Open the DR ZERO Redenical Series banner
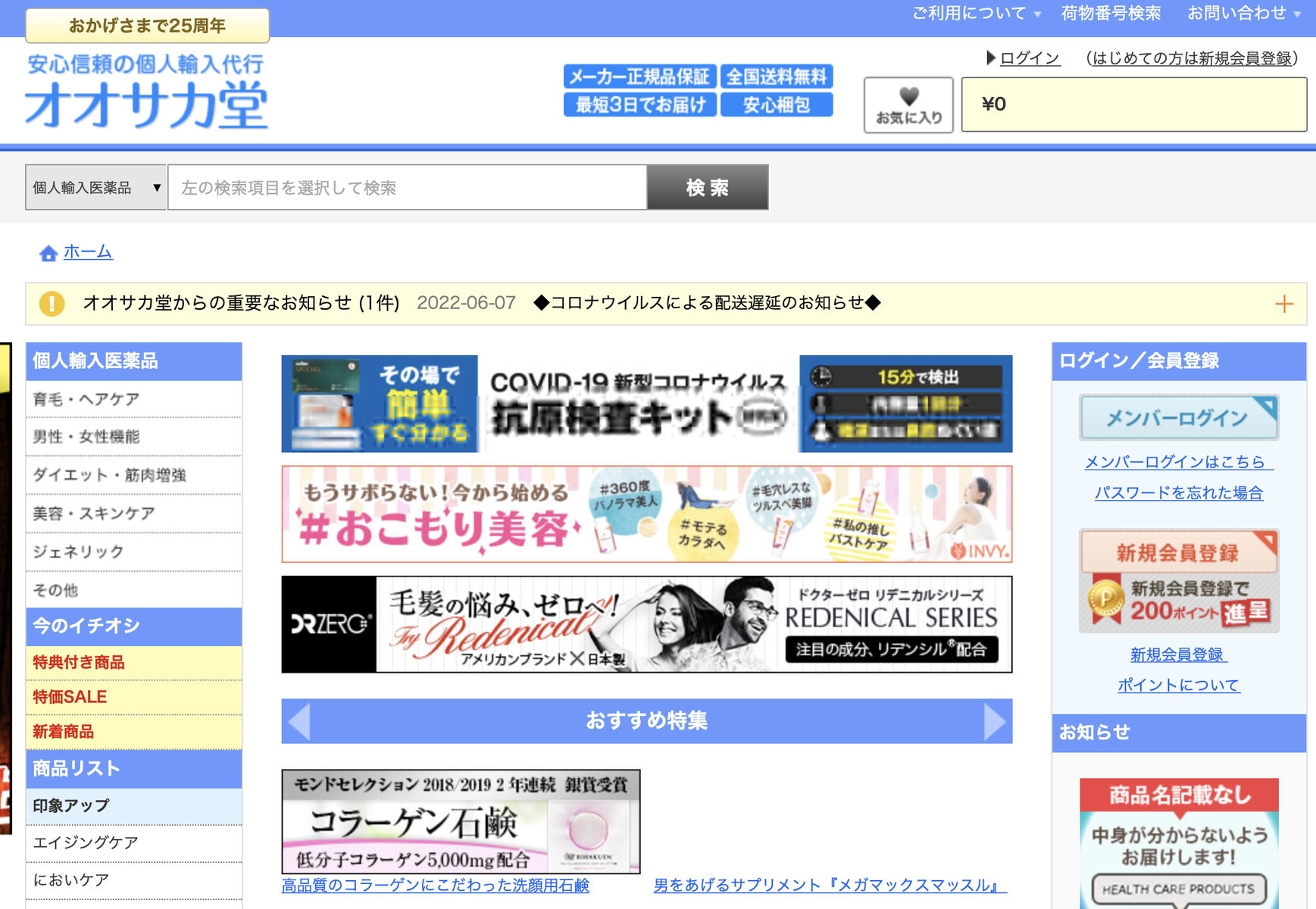The image size is (1316, 909). [x=647, y=624]
